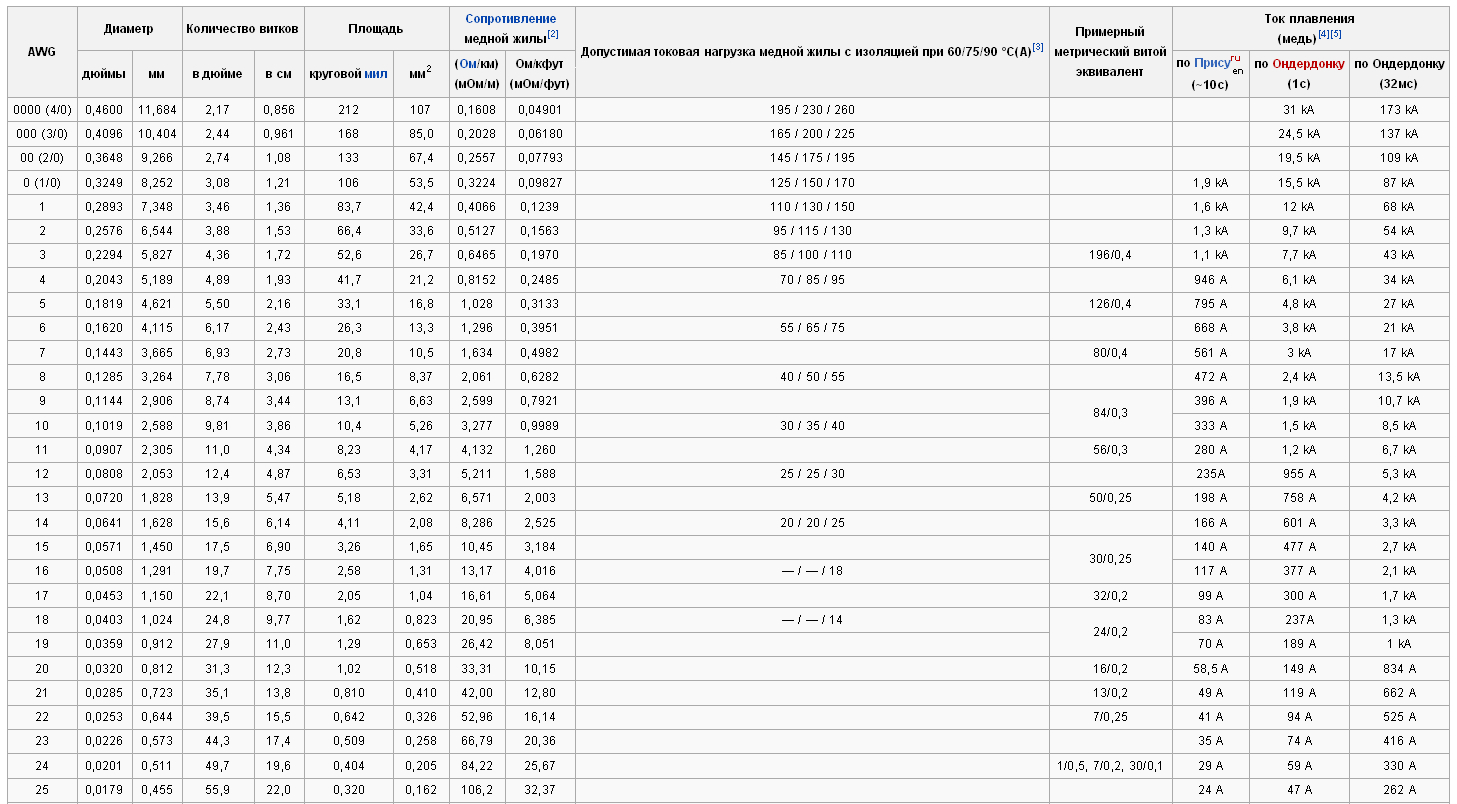Follow the 'мил' link in 'круговой мил'
The height and width of the screenshot is (804, 1457).
376,74
